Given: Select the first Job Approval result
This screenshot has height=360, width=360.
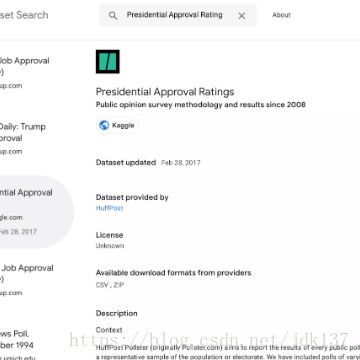Looking at the screenshot, I should [x=25, y=73].
